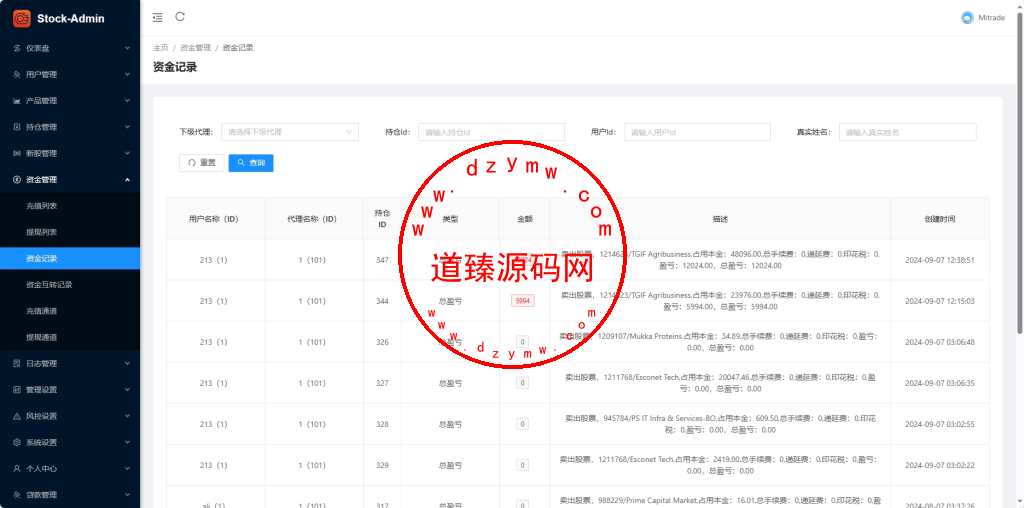The height and width of the screenshot is (508, 1024).
Task: Click timestamp 2024-09-07 12:15:03
Action: tap(939, 301)
